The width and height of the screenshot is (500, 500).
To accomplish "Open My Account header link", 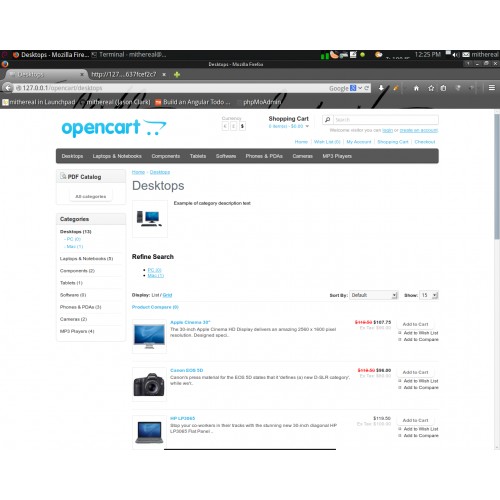I will click(359, 142).
